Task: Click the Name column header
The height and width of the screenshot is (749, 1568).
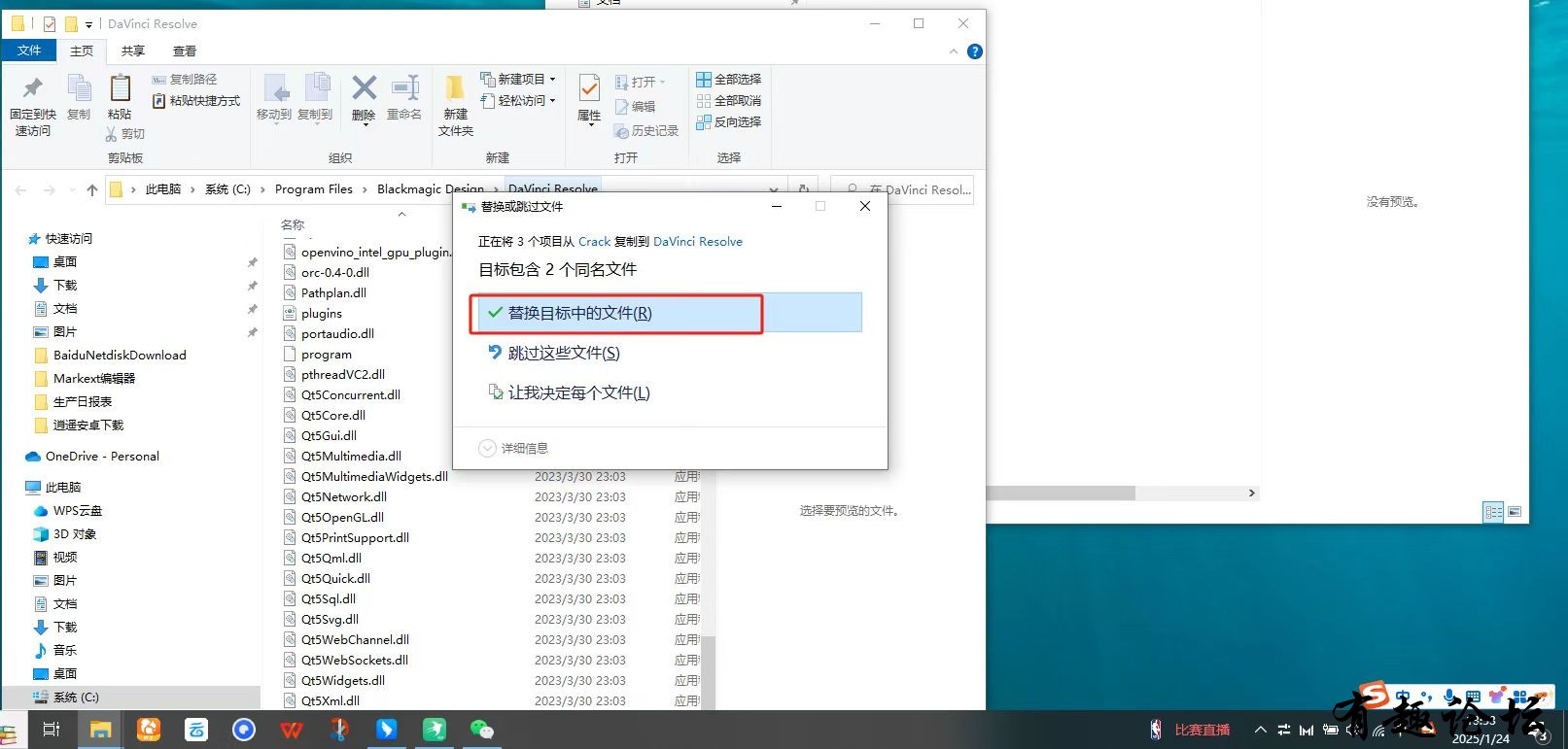Action: tap(293, 224)
